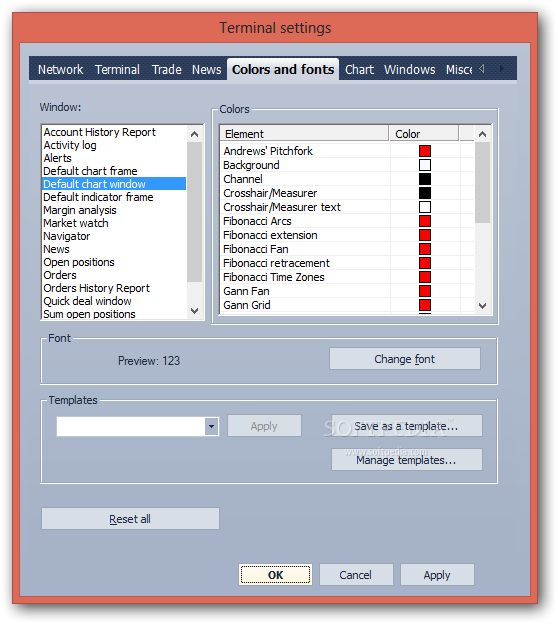Select Account History Report in Window list
Viewport: 558px width, 624px height.
(114, 132)
